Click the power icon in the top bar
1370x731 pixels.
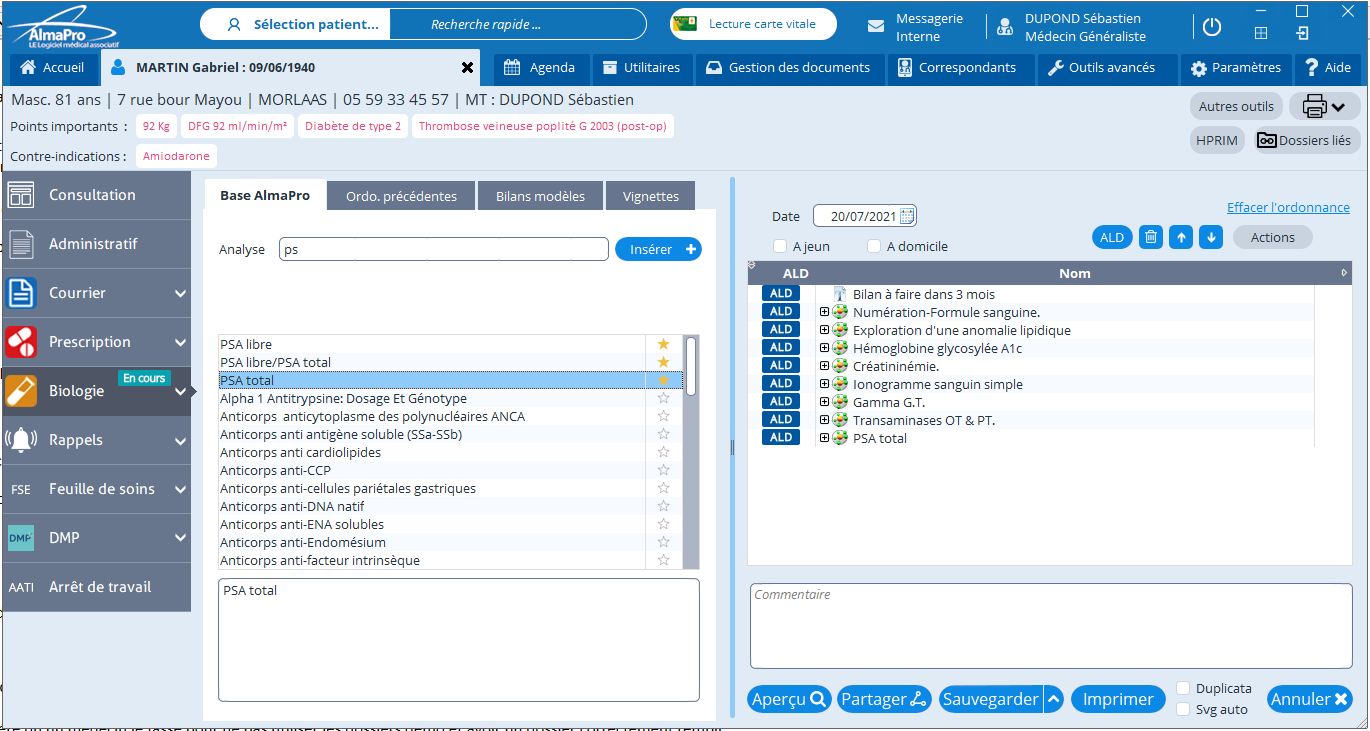pos(1212,27)
